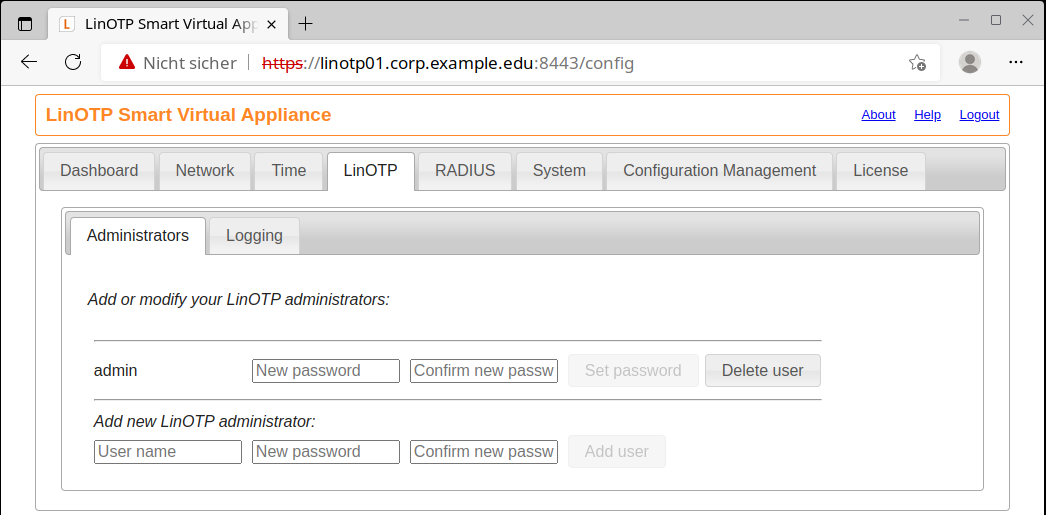Open the Help link

click(927, 115)
